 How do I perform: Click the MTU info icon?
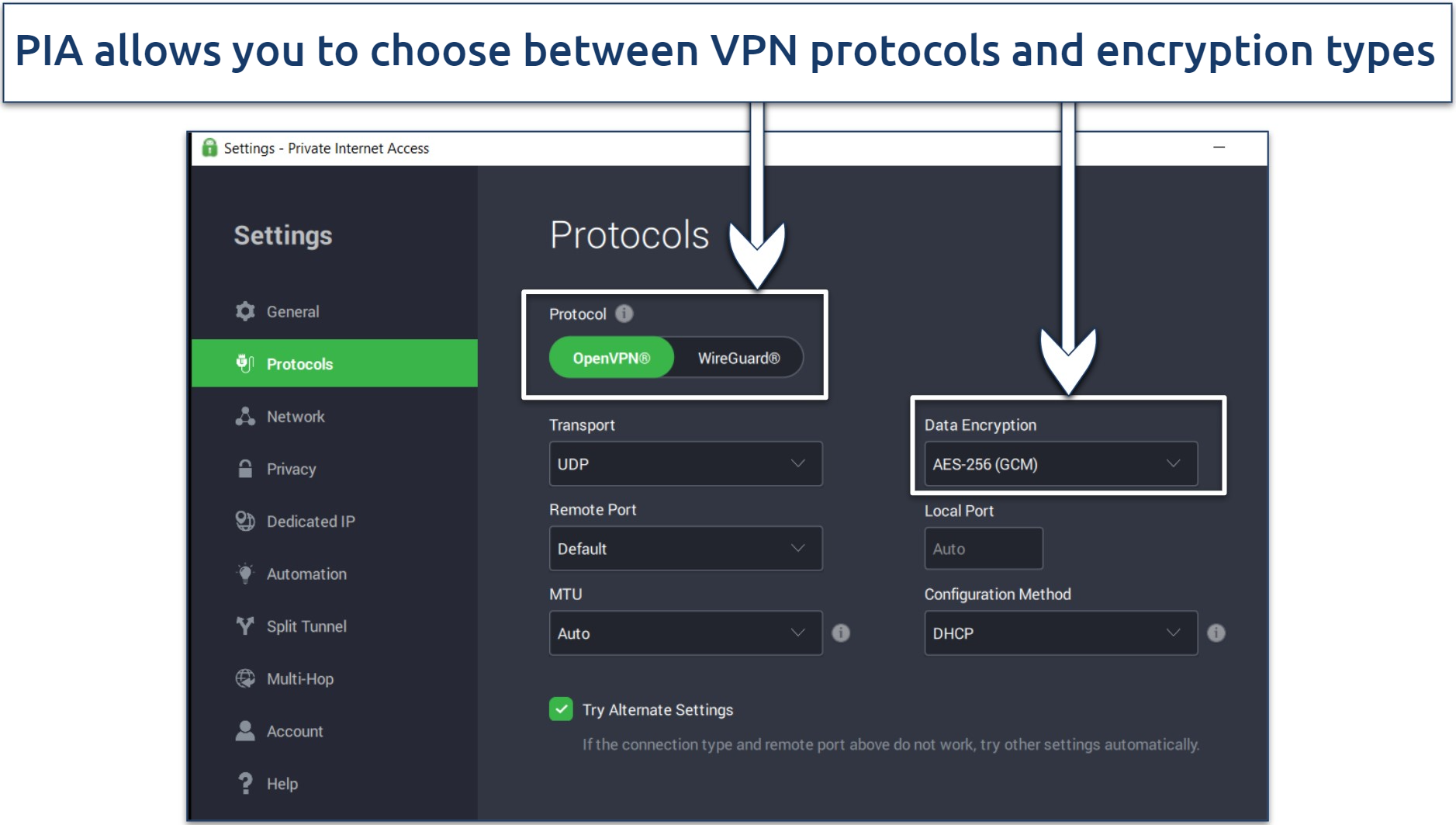[840, 633]
